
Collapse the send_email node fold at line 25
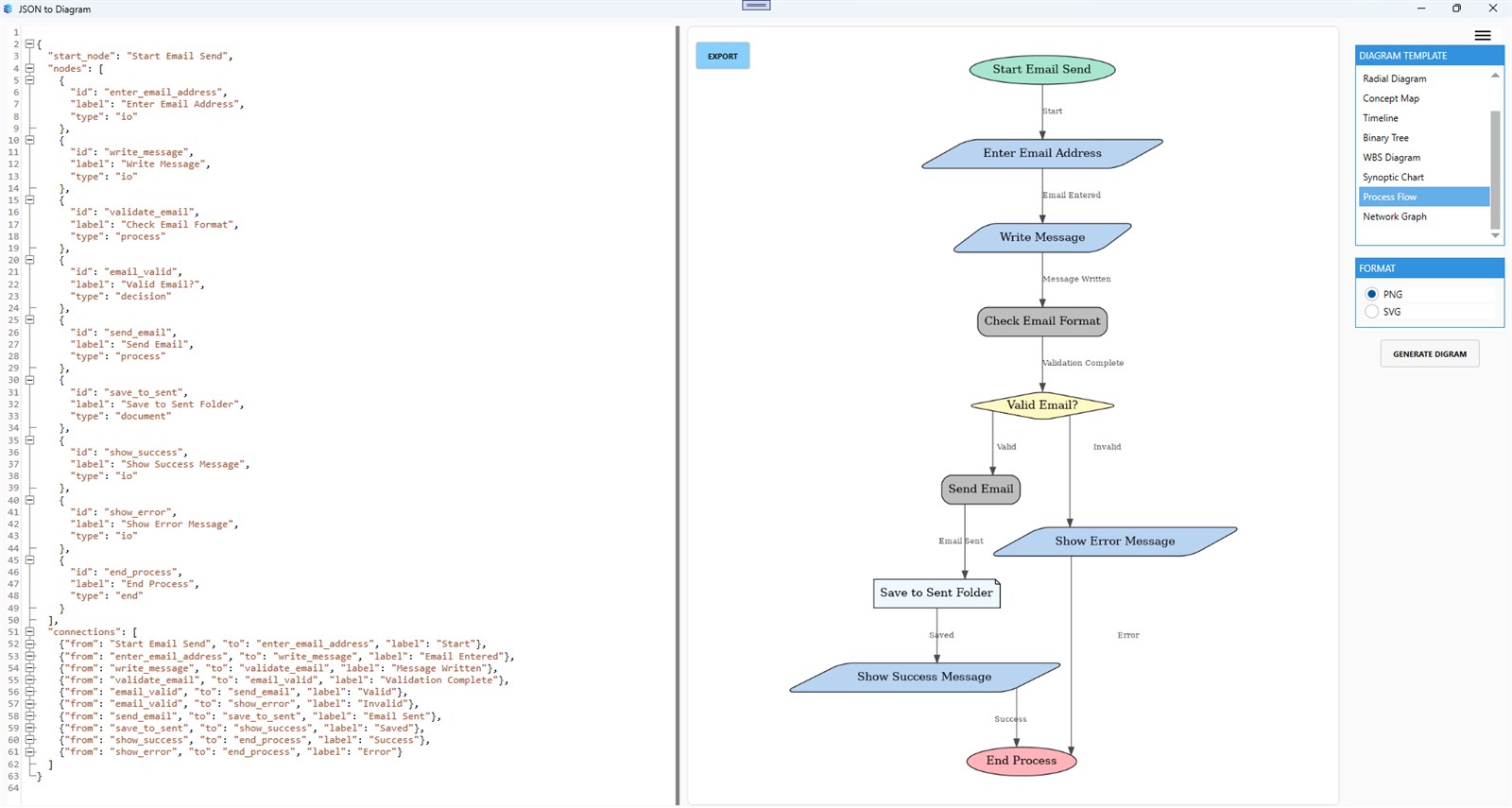tap(29, 319)
